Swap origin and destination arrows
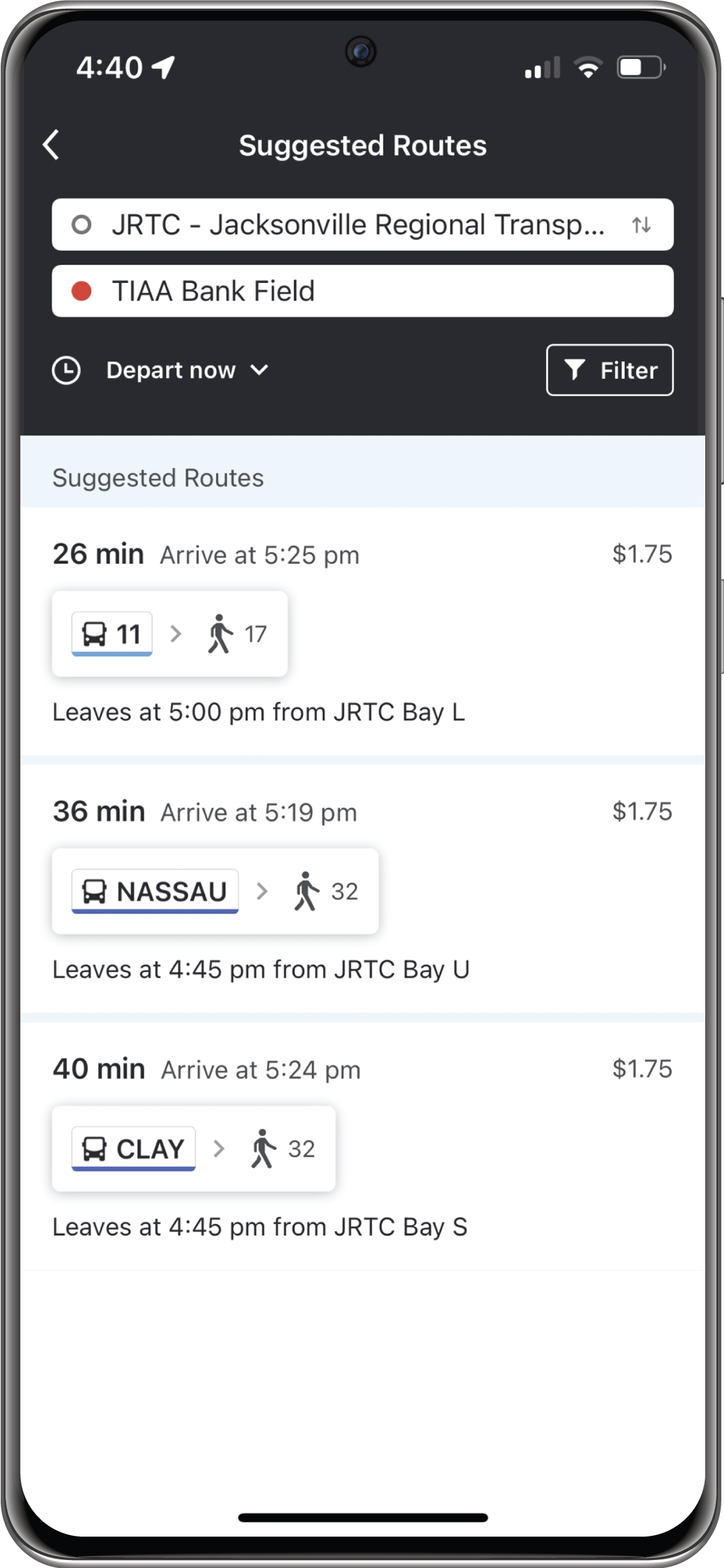 tap(642, 224)
